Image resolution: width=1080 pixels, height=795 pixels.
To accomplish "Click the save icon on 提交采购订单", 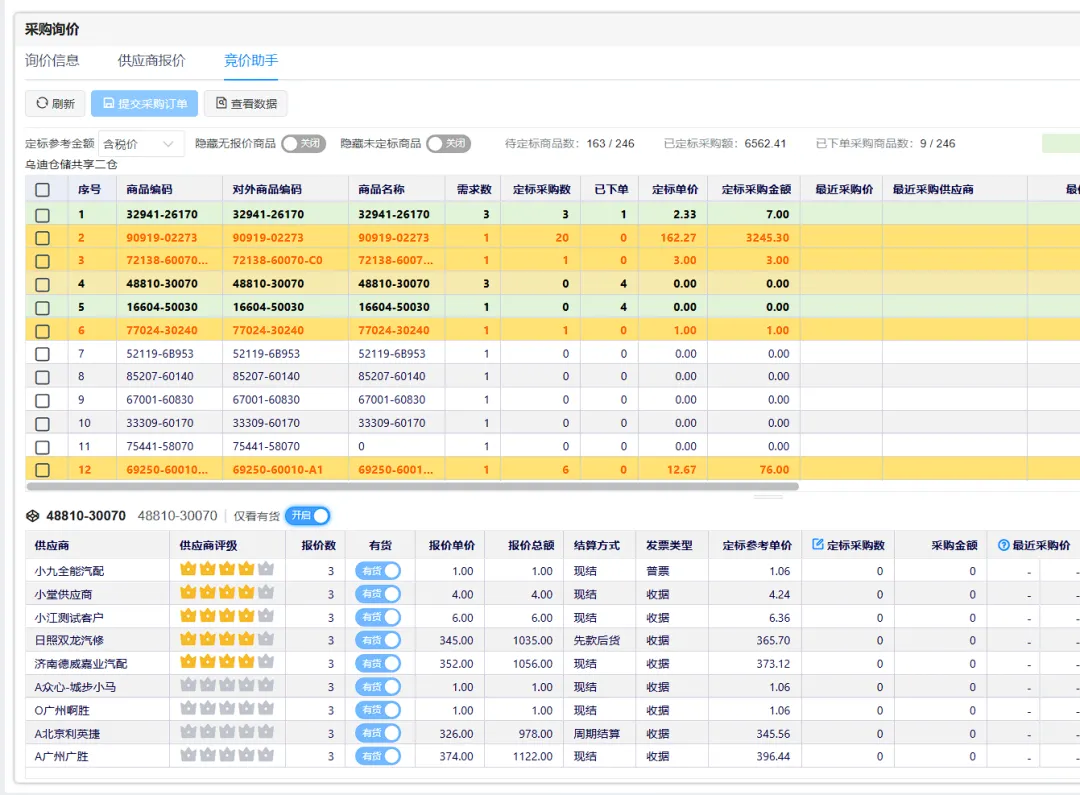I will 108,103.
